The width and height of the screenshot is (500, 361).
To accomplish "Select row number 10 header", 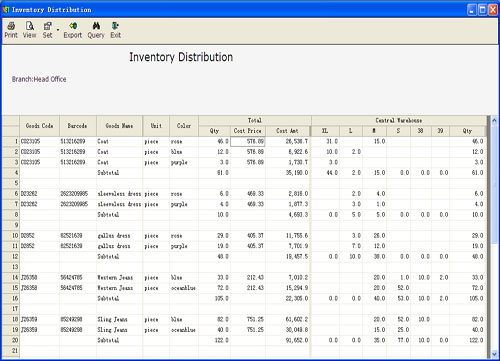I will click(11, 236).
